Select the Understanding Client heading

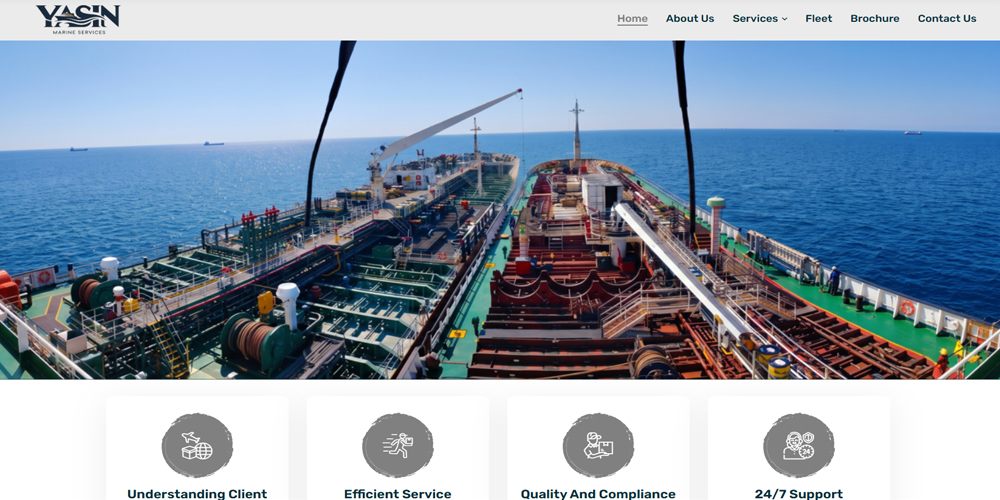[197, 494]
